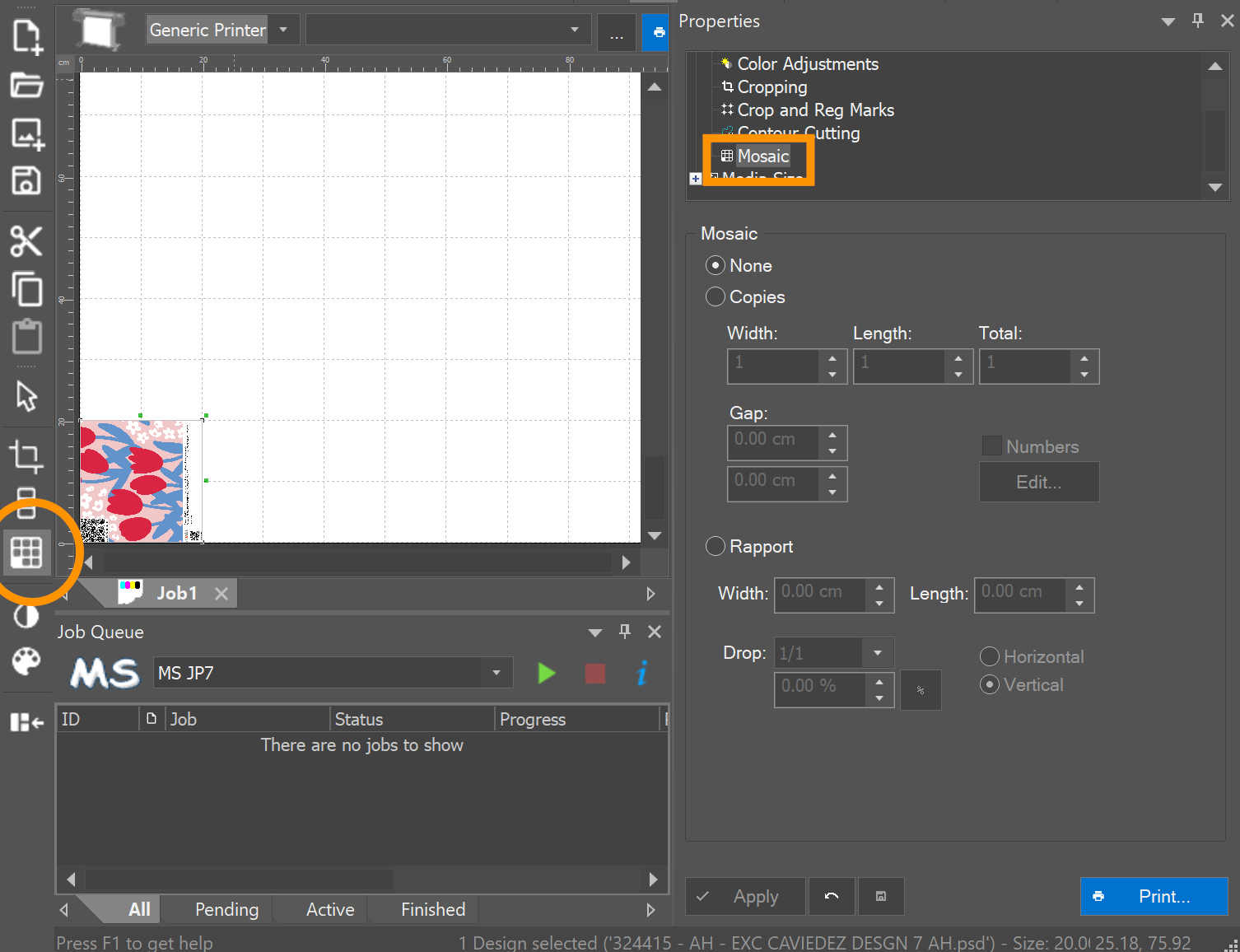Choose the Horizontal drop direction
The height and width of the screenshot is (952, 1240).
tap(990, 656)
